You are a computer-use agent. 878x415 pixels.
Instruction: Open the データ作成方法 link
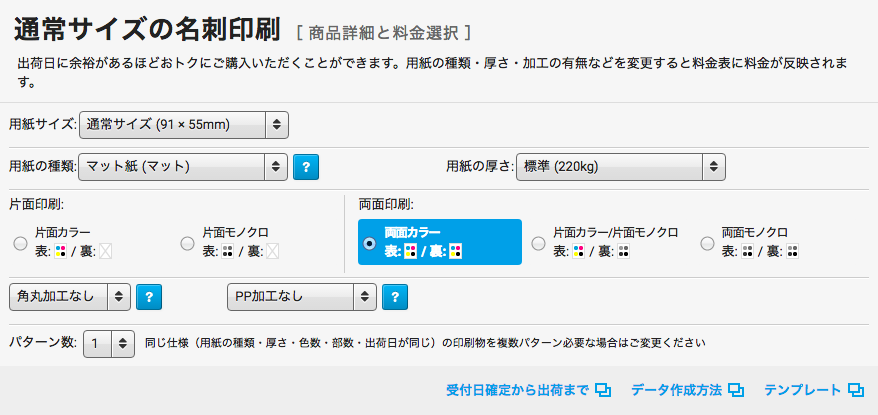click(x=676, y=390)
